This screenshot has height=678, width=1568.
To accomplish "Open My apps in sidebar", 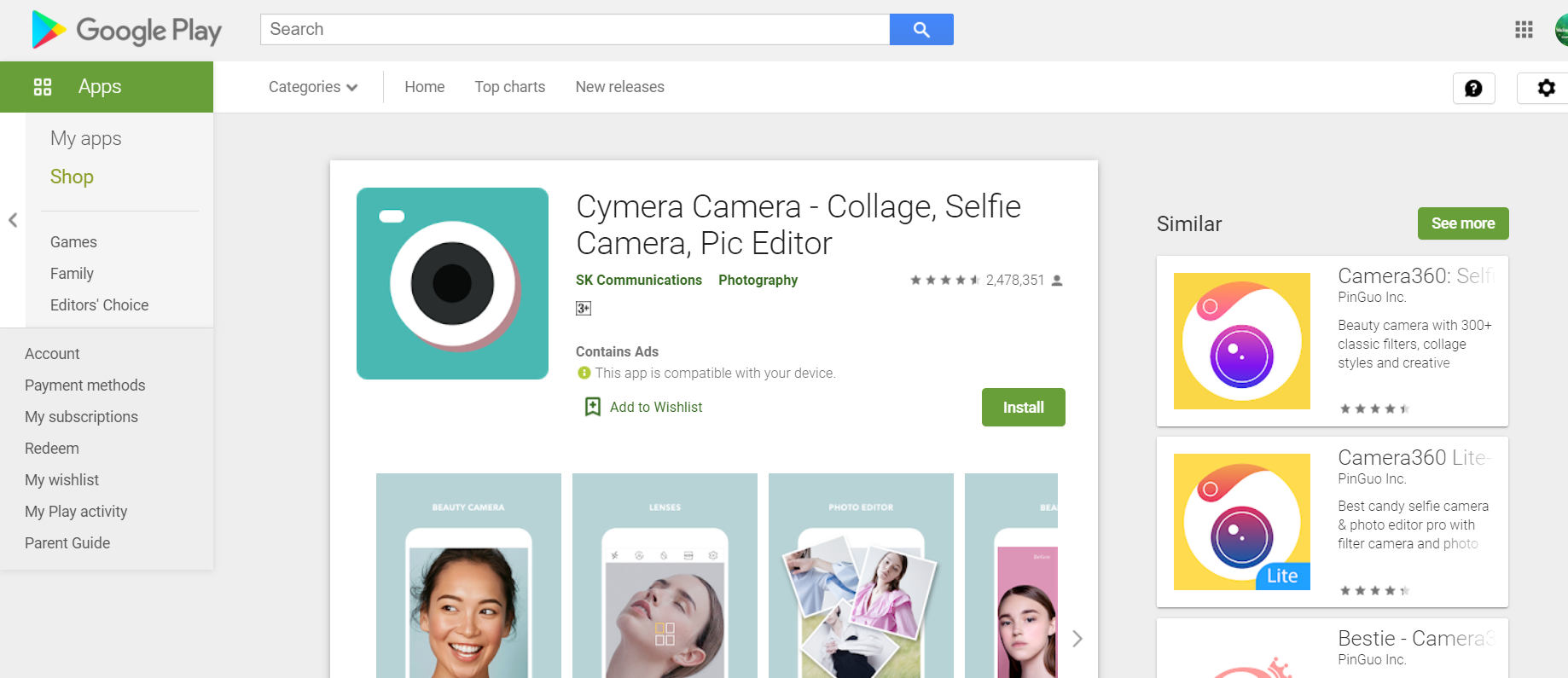I will pos(86,138).
